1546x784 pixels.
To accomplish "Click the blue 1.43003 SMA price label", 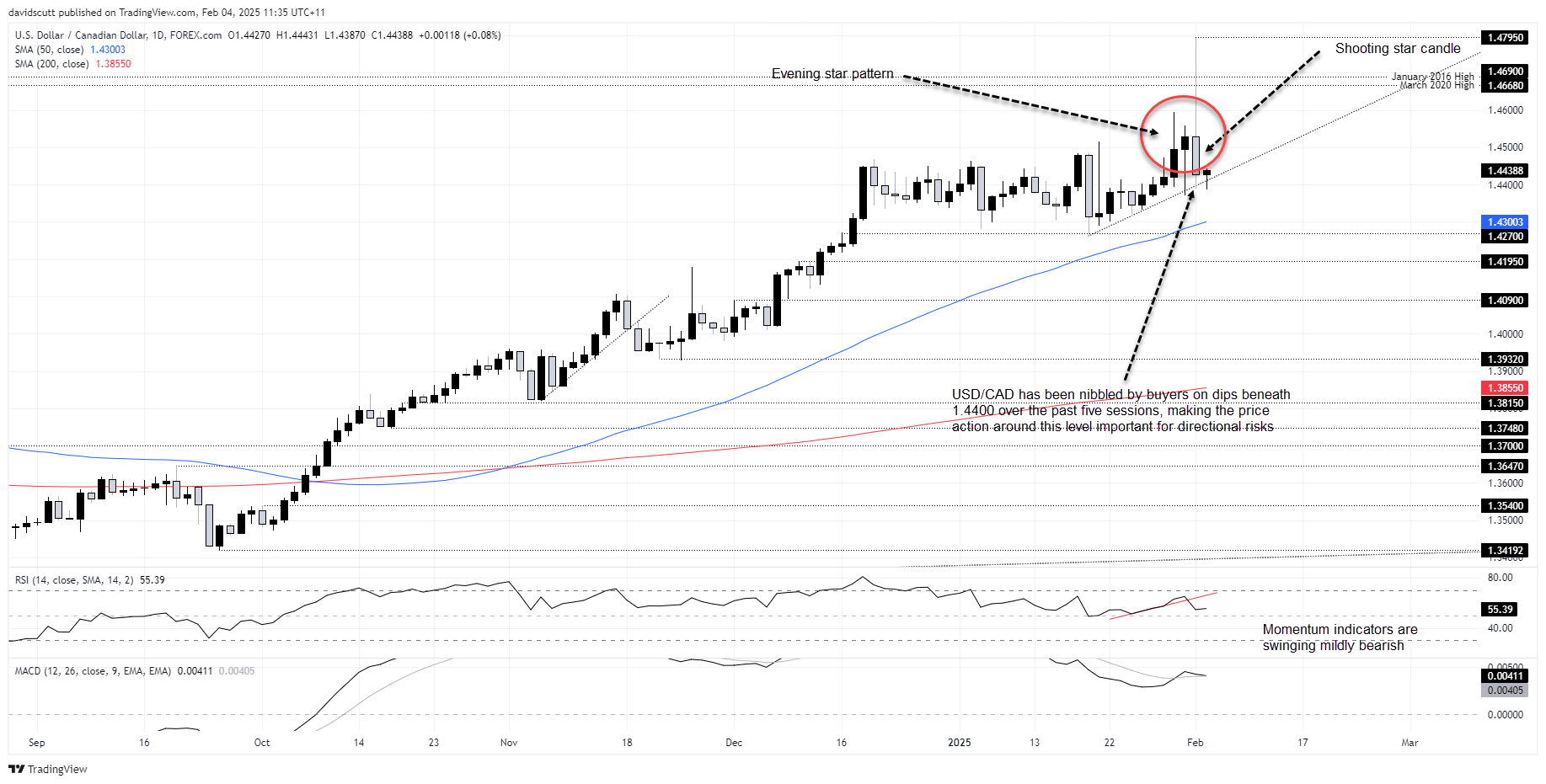I will click(1506, 222).
